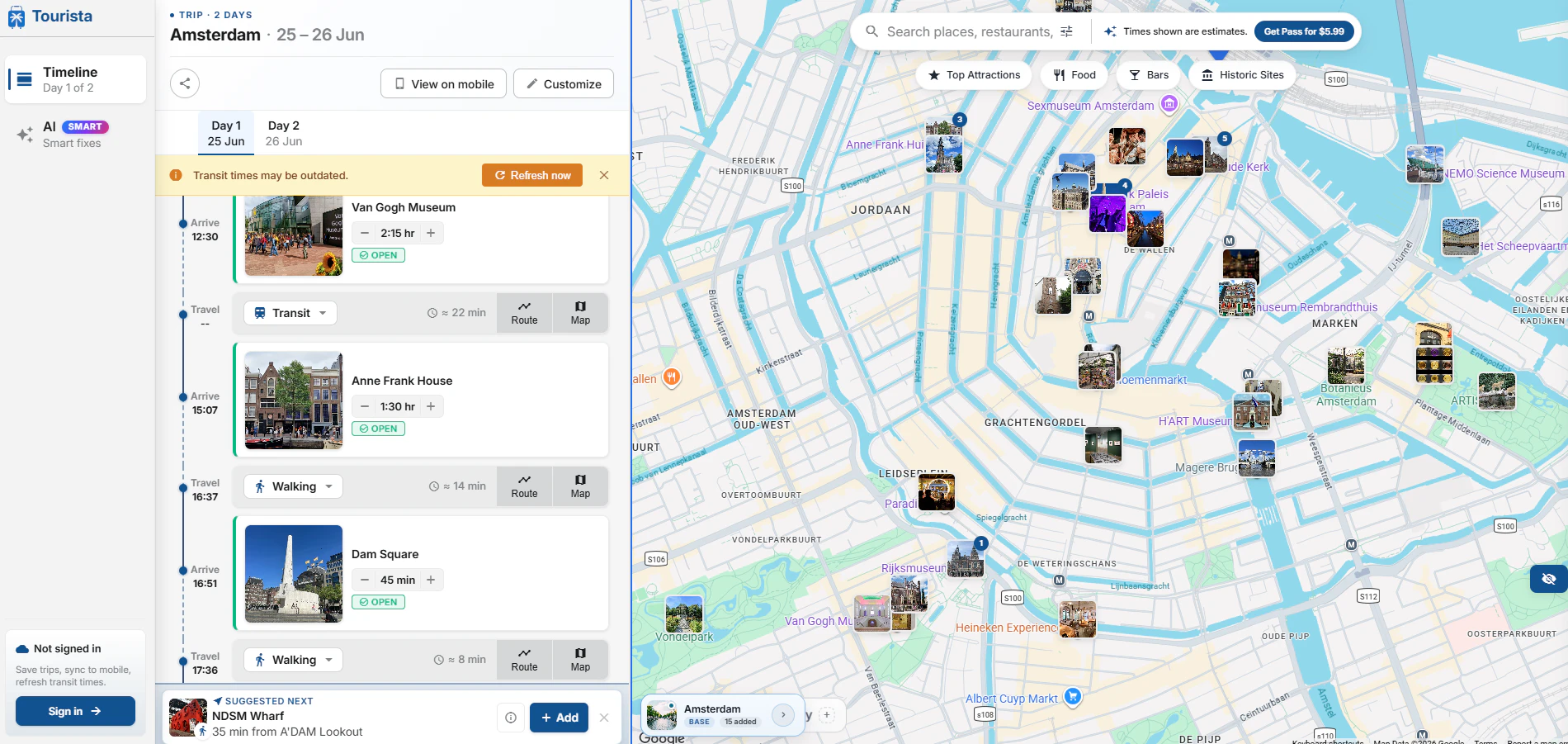Click the Botanicus Amsterdam map marker
This screenshot has height=744, width=1568.
coord(1346,366)
